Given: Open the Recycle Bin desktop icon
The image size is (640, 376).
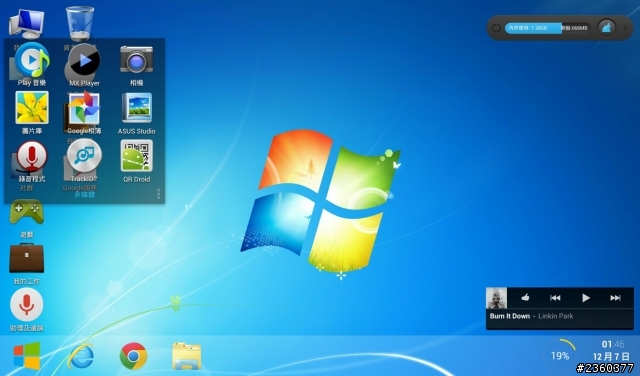Looking at the screenshot, I should click(80, 23).
